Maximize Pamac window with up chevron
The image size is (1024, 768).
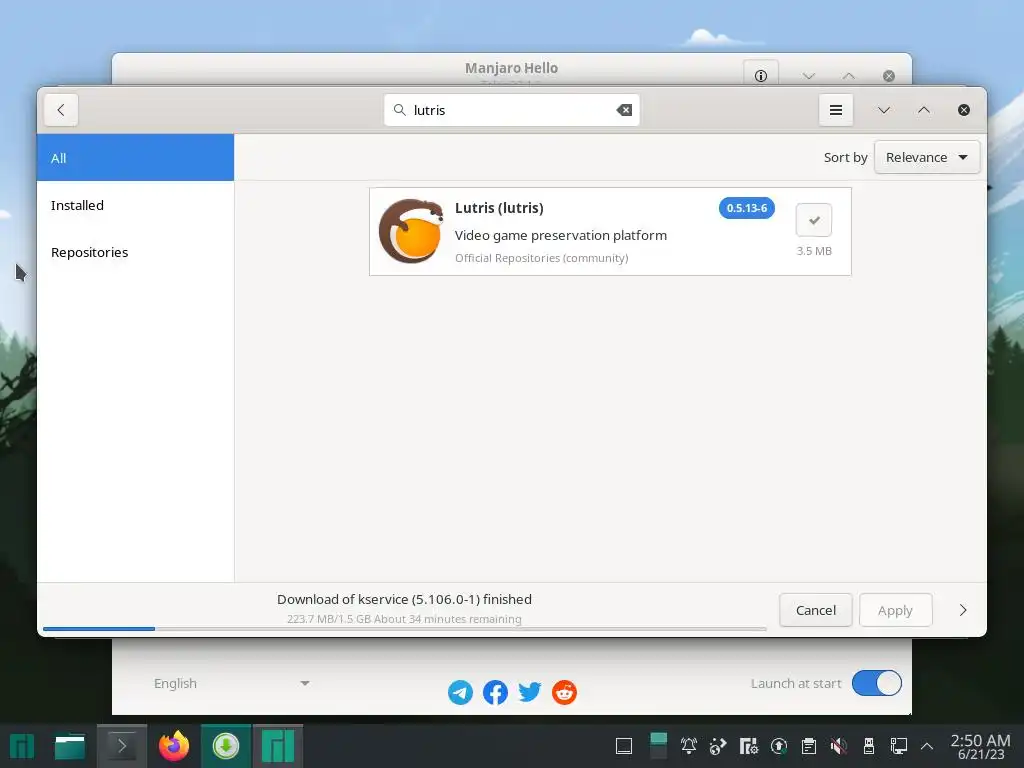click(923, 110)
